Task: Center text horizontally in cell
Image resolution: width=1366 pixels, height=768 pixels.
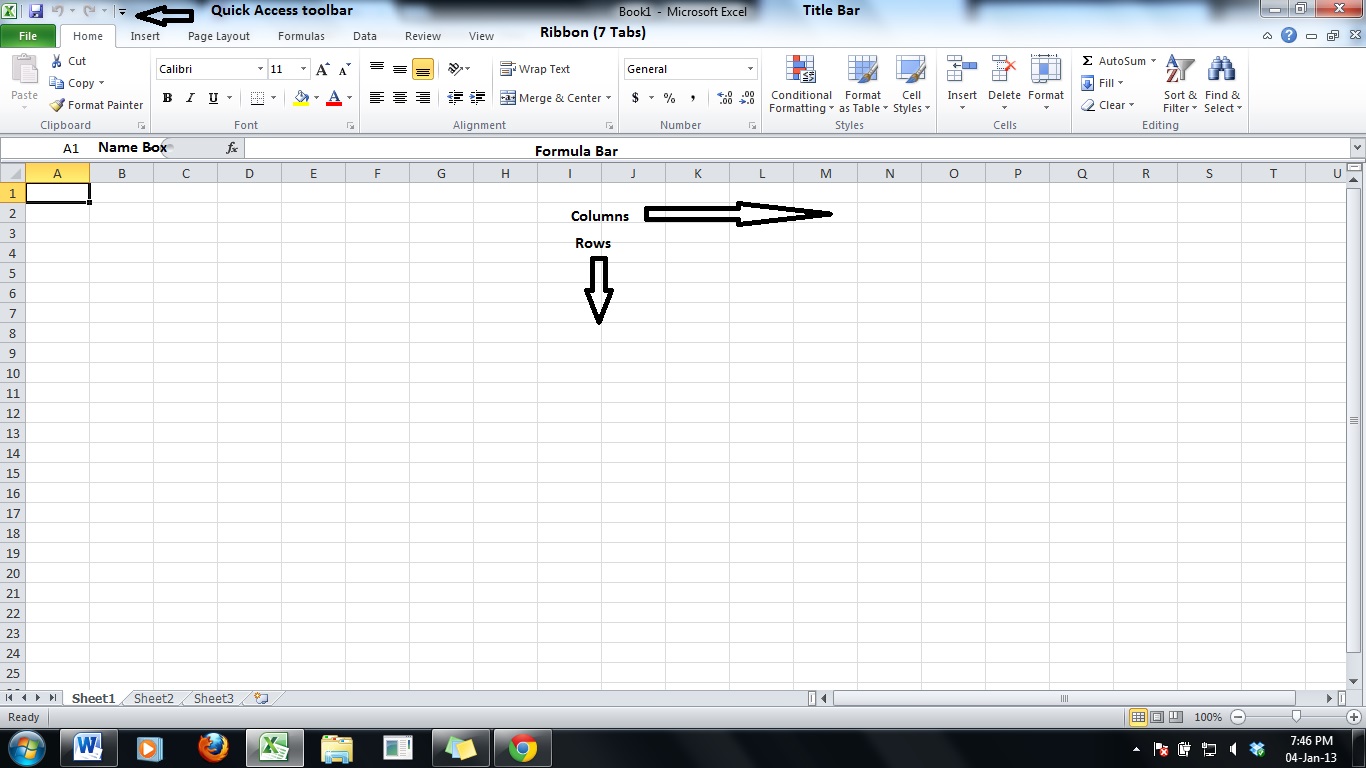Action: (x=400, y=98)
